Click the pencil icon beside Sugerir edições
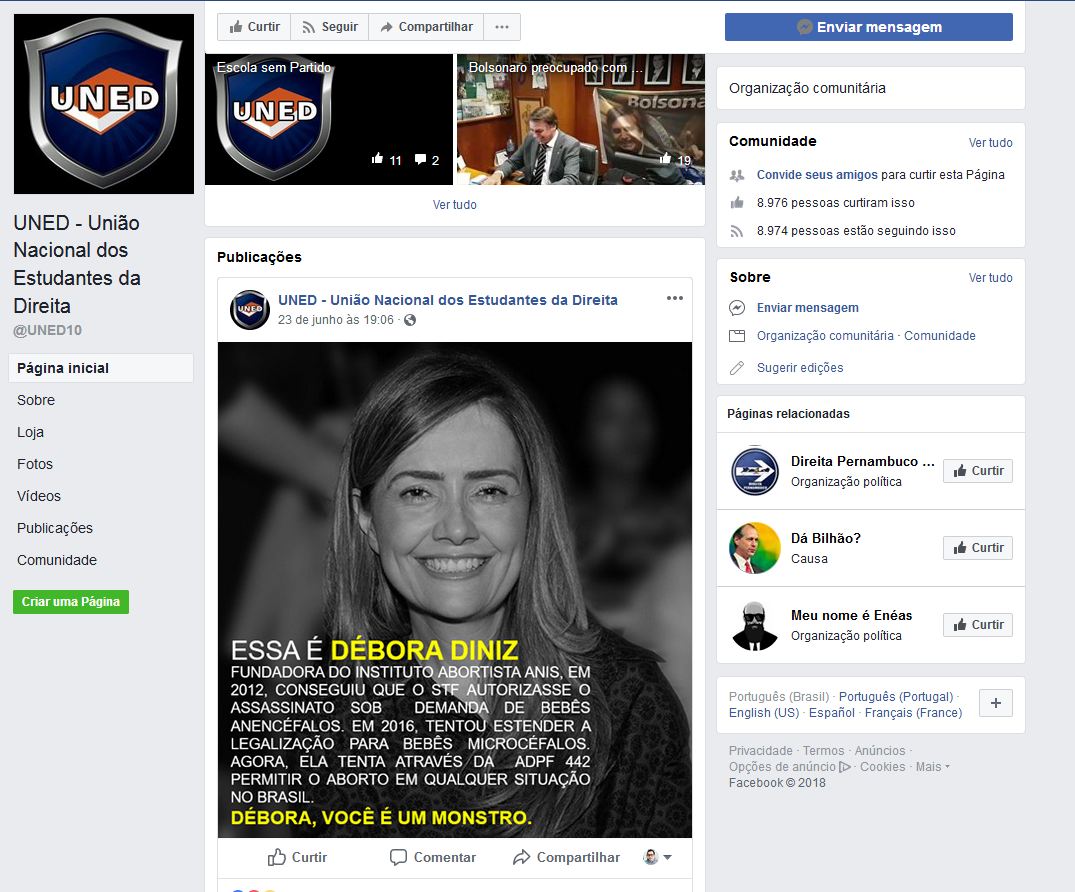 coord(735,366)
